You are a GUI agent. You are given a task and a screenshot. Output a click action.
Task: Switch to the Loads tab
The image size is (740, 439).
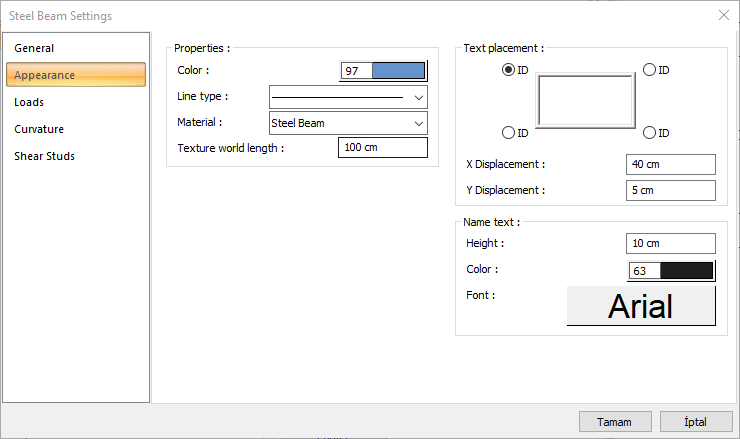click(x=29, y=102)
